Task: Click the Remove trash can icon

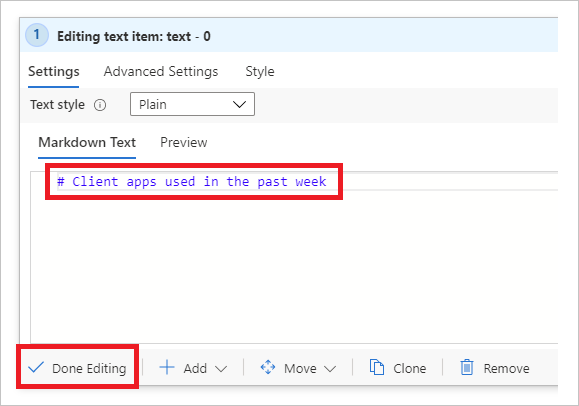Action: [467, 368]
